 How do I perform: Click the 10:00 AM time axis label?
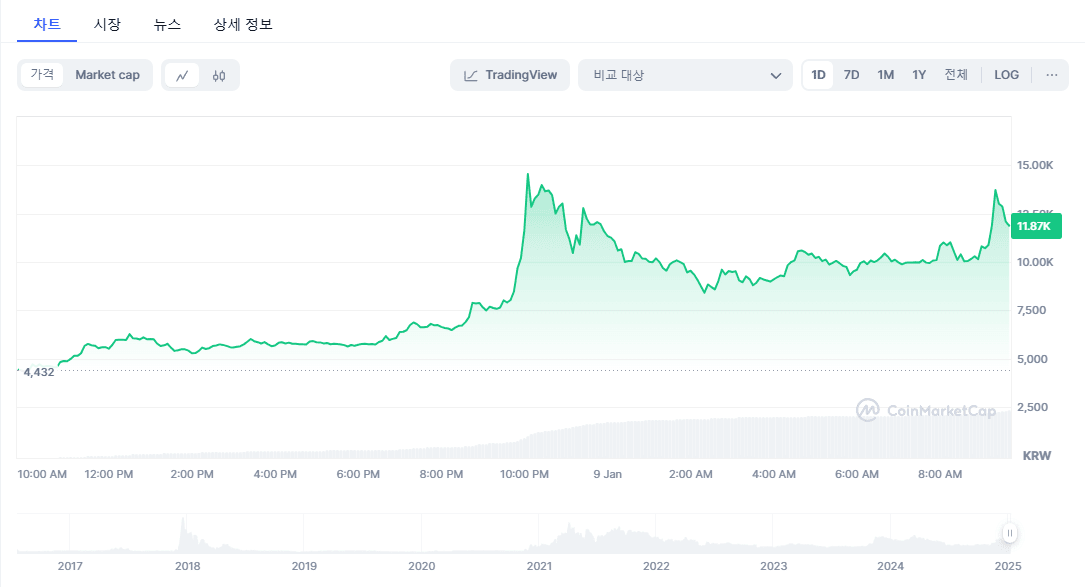(x=42, y=474)
